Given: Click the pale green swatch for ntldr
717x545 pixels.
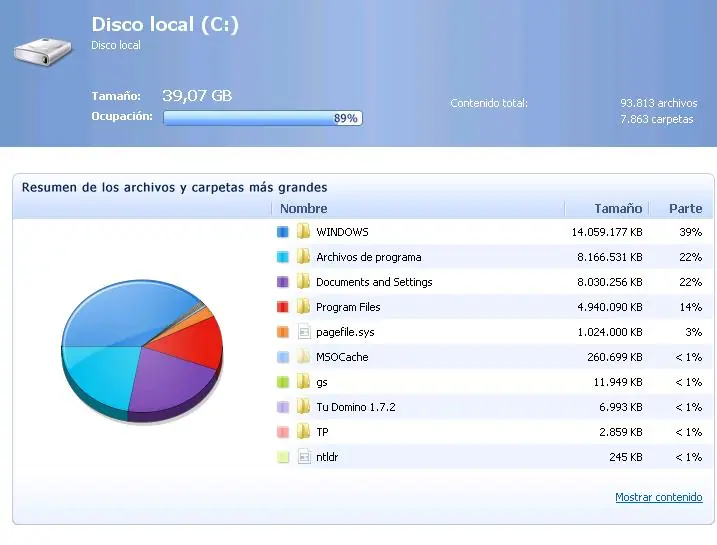Looking at the screenshot, I should coord(283,457).
